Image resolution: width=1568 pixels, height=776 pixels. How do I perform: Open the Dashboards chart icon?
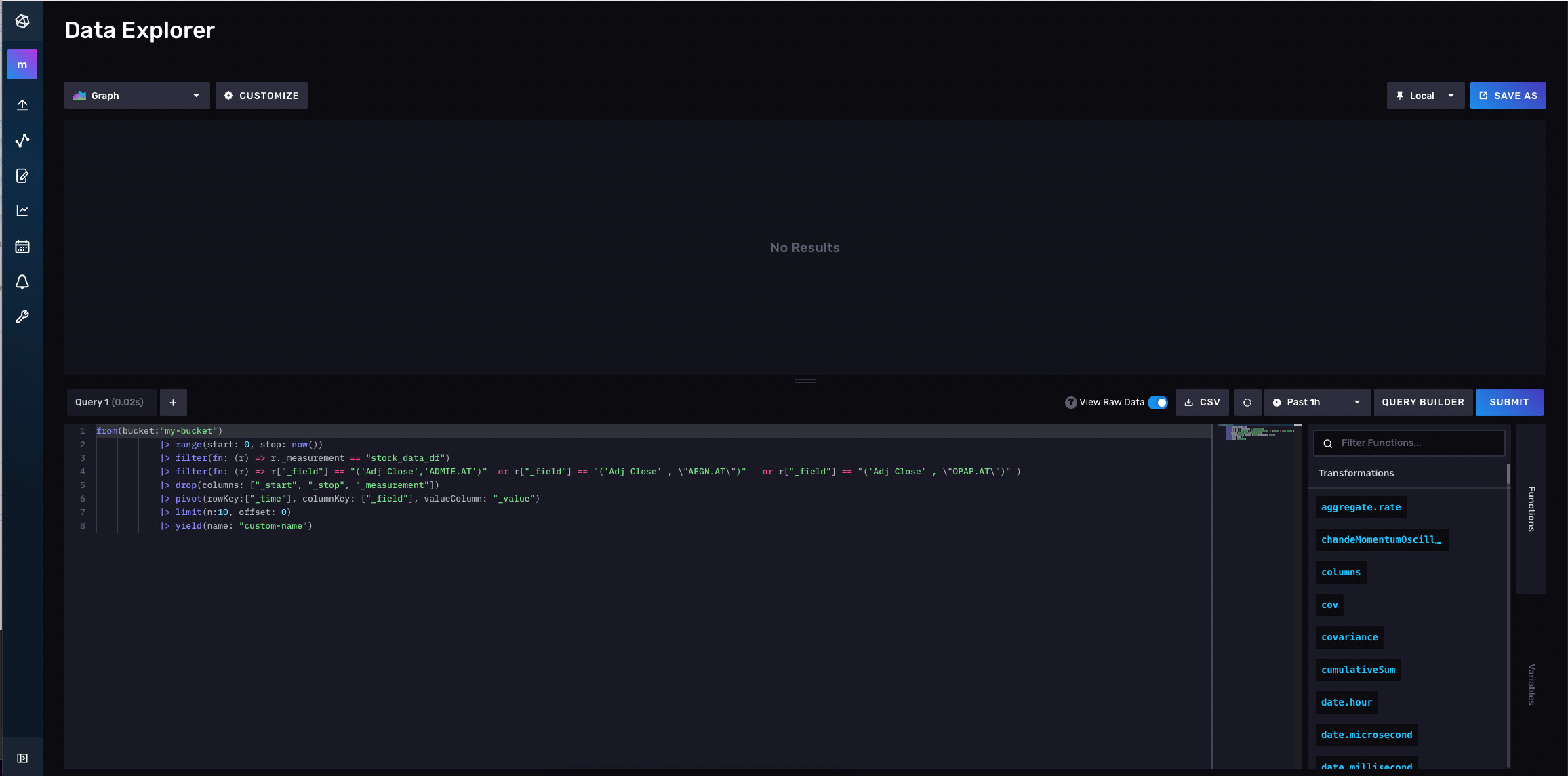(22, 211)
